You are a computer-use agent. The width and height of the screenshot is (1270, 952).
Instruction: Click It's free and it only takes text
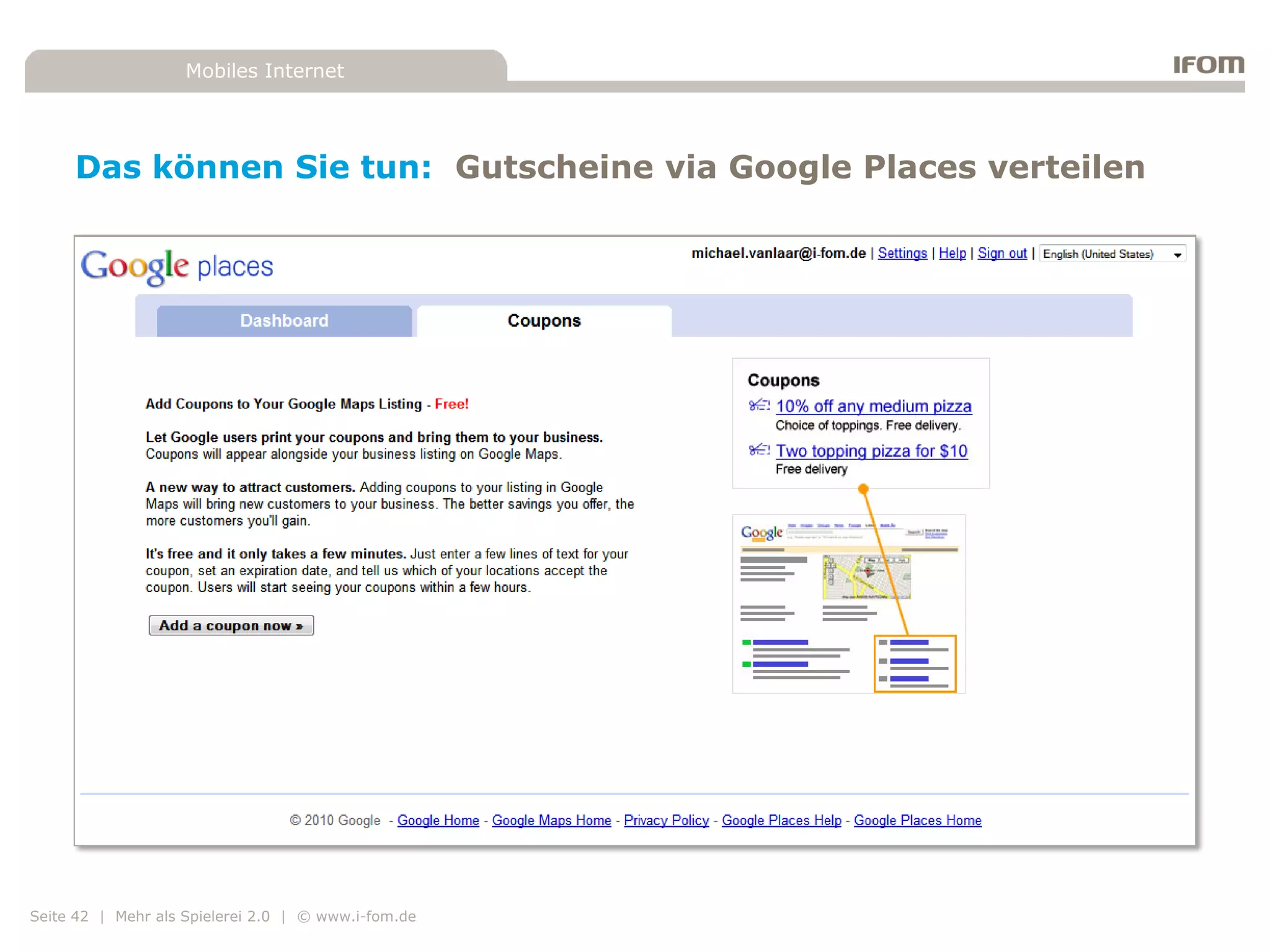(x=276, y=554)
